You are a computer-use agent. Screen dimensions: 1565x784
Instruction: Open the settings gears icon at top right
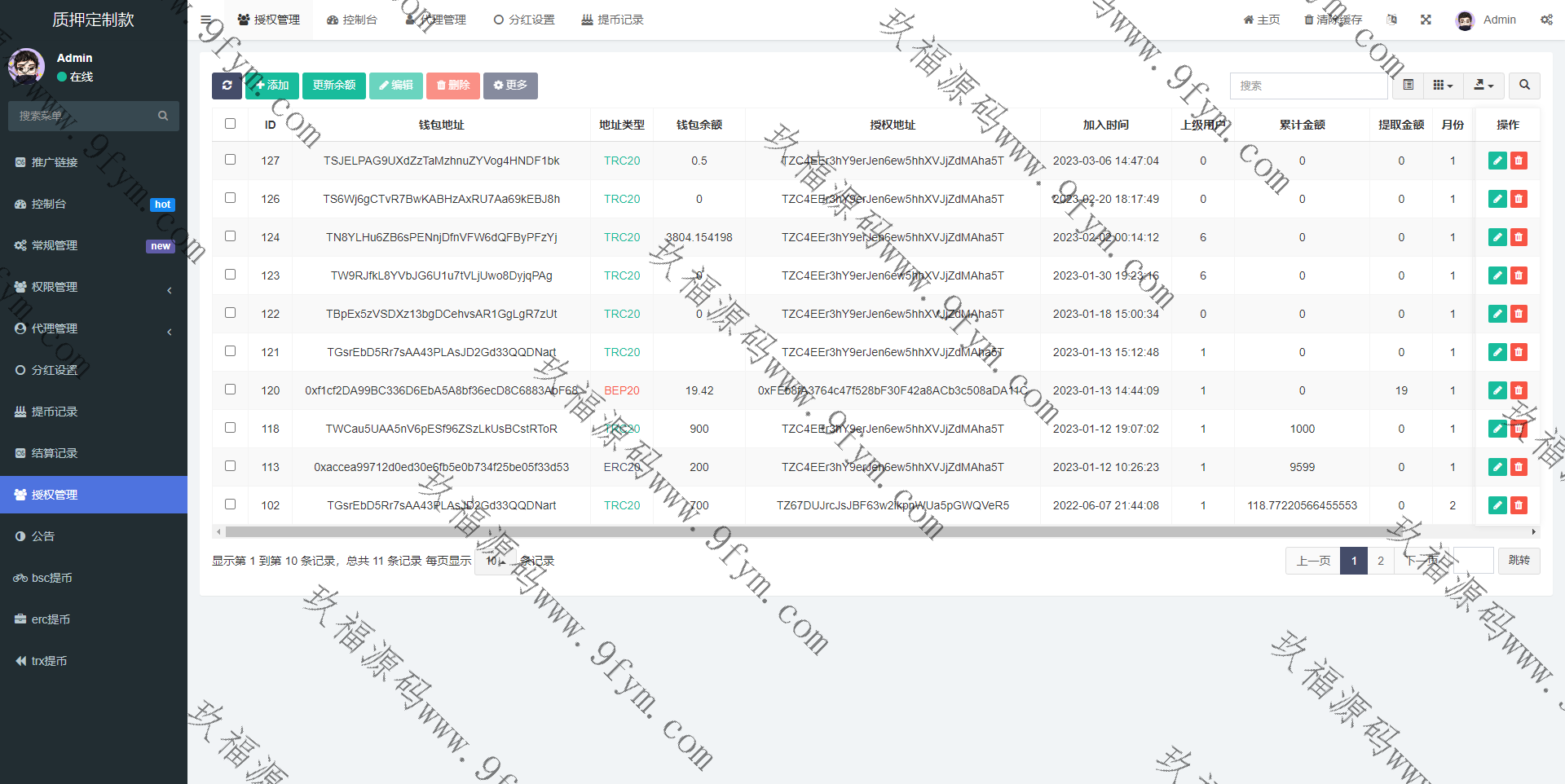click(x=1546, y=20)
